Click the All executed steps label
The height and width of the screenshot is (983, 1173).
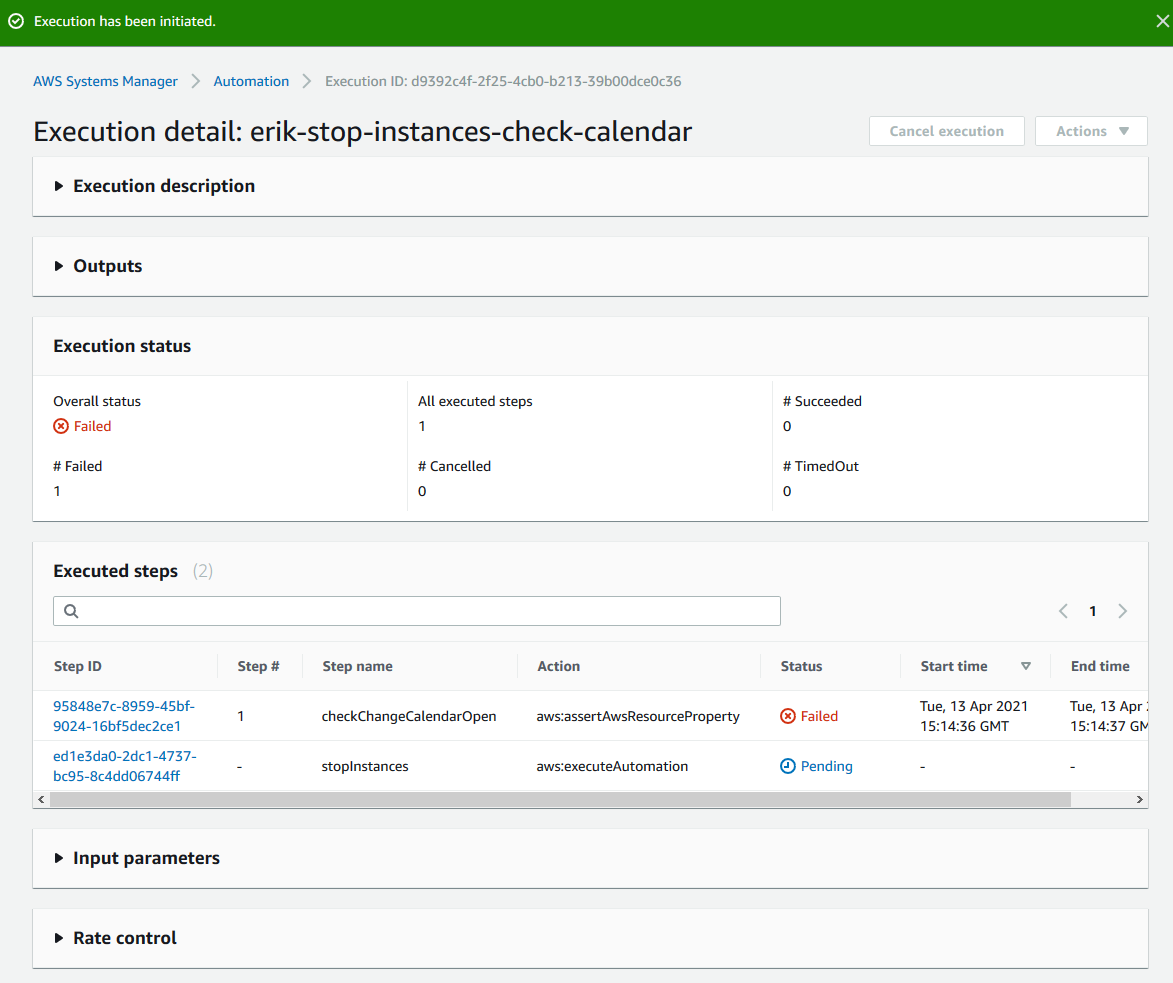pyautogui.click(x=475, y=402)
